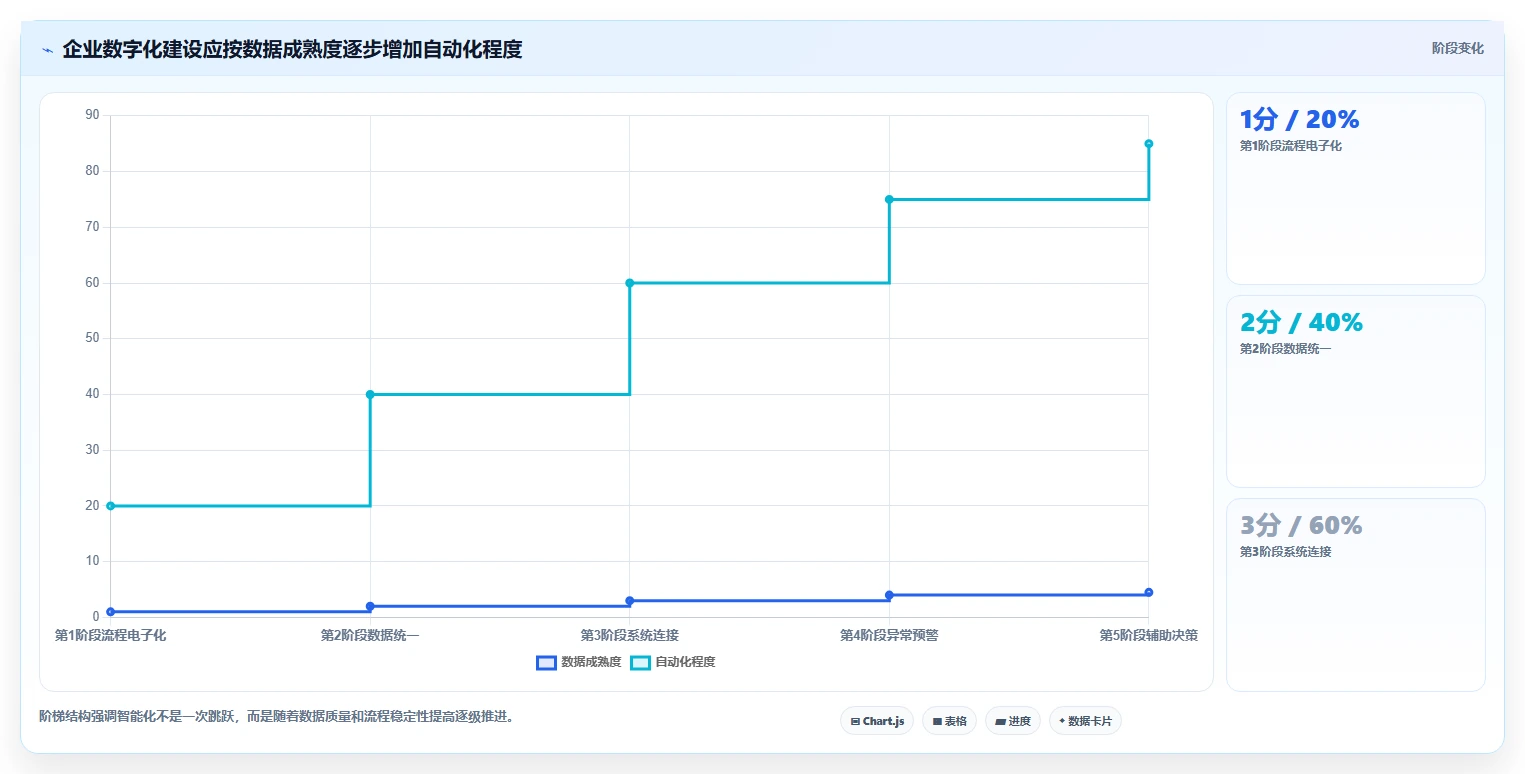Click the 自动化程度 point at value 75

point(889,199)
